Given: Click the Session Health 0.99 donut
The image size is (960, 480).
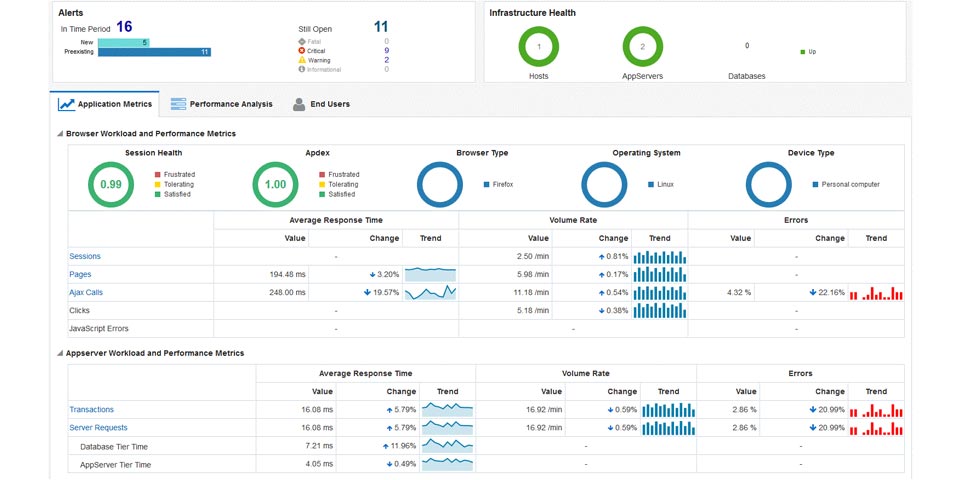Looking at the screenshot, I should pyautogui.click(x=111, y=184).
